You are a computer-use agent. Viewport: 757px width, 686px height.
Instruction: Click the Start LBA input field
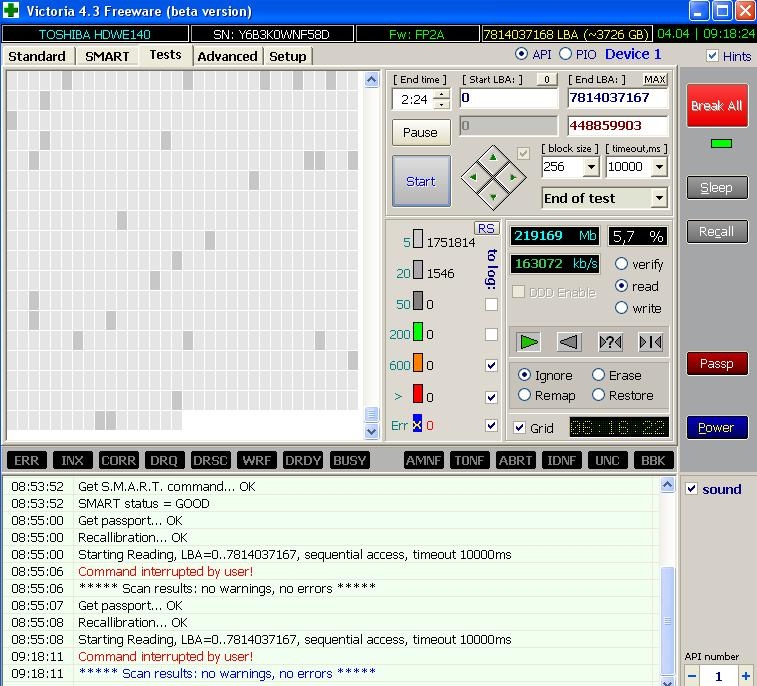(508, 98)
